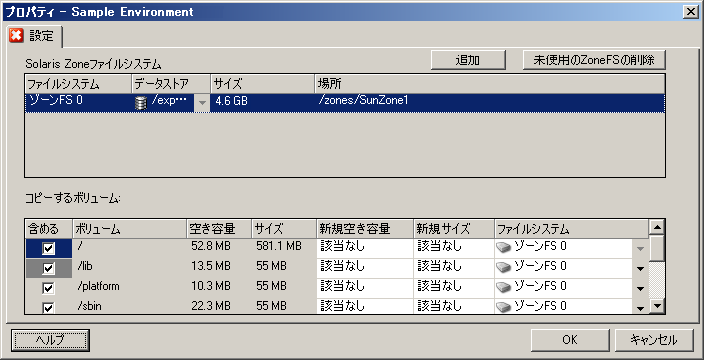Click 未使用のZoneFSの削除 button

click(594, 60)
